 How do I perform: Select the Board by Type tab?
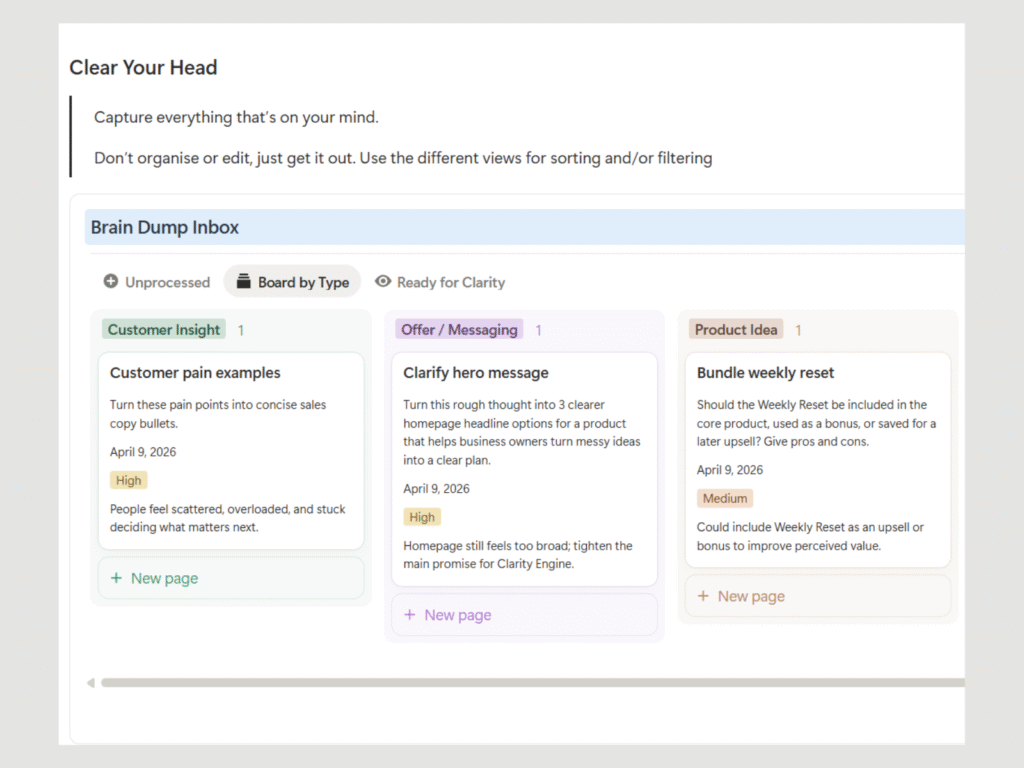(x=292, y=282)
